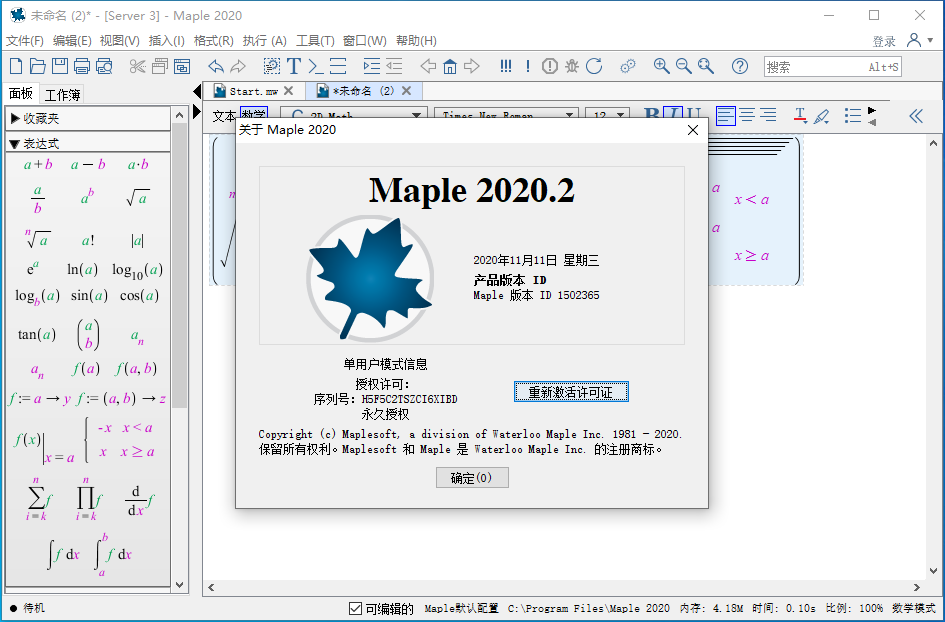Navigate forward with right arrow icon
Viewport: 945px width, 622px height.
point(472,66)
